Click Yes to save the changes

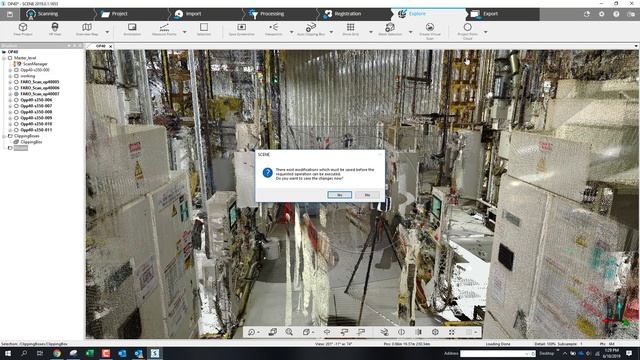(340, 195)
